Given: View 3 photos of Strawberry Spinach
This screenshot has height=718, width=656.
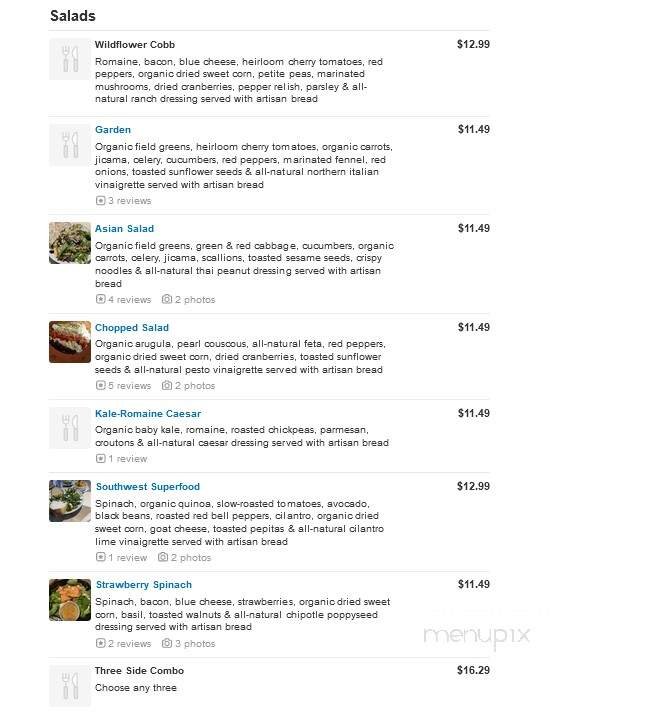Looking at the screenshot, I should tap(194, 644).
